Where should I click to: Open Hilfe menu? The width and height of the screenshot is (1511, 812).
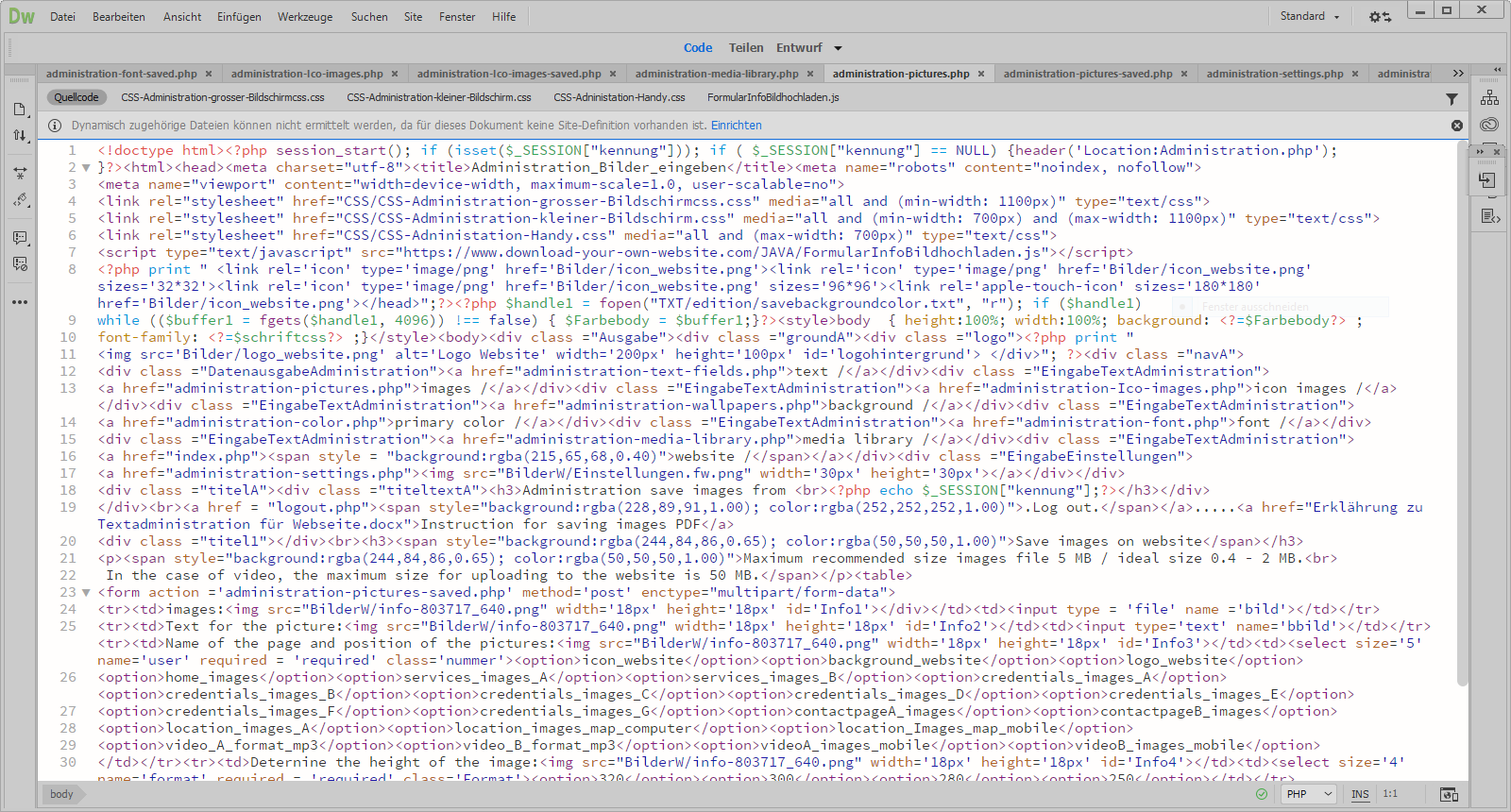tap(504, 17)
